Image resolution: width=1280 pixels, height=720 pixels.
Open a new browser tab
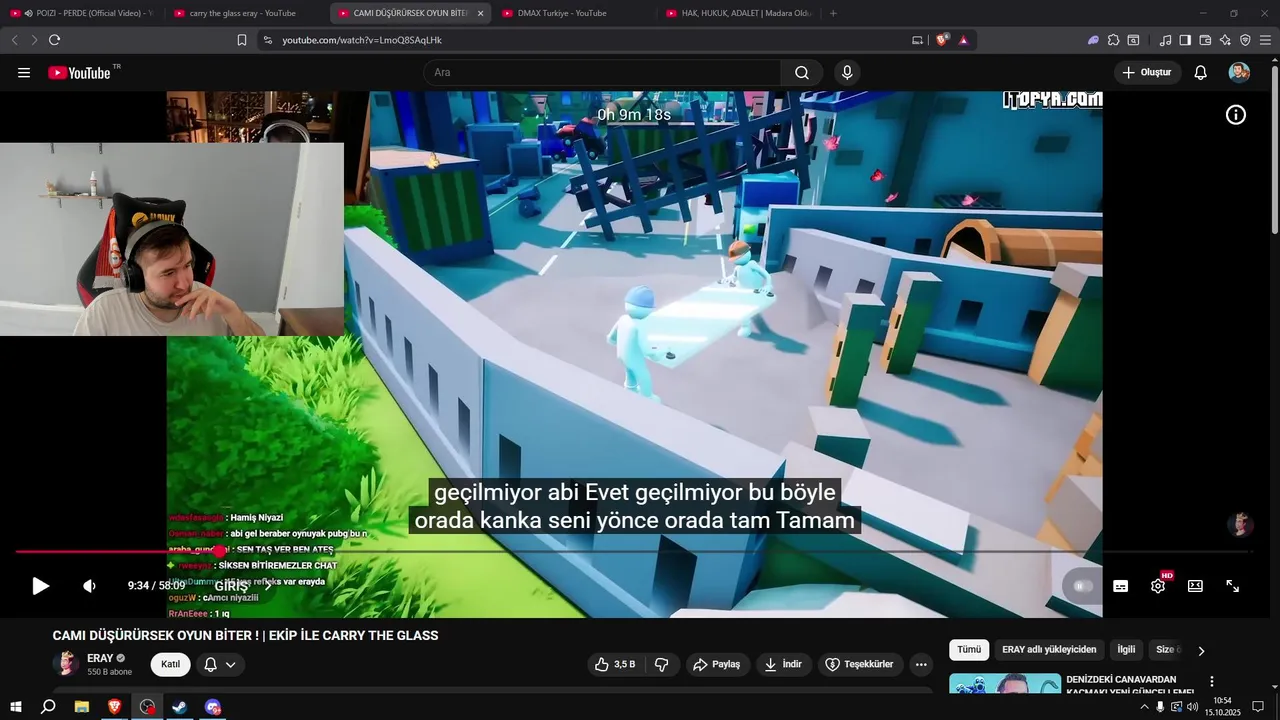(833, 13)
